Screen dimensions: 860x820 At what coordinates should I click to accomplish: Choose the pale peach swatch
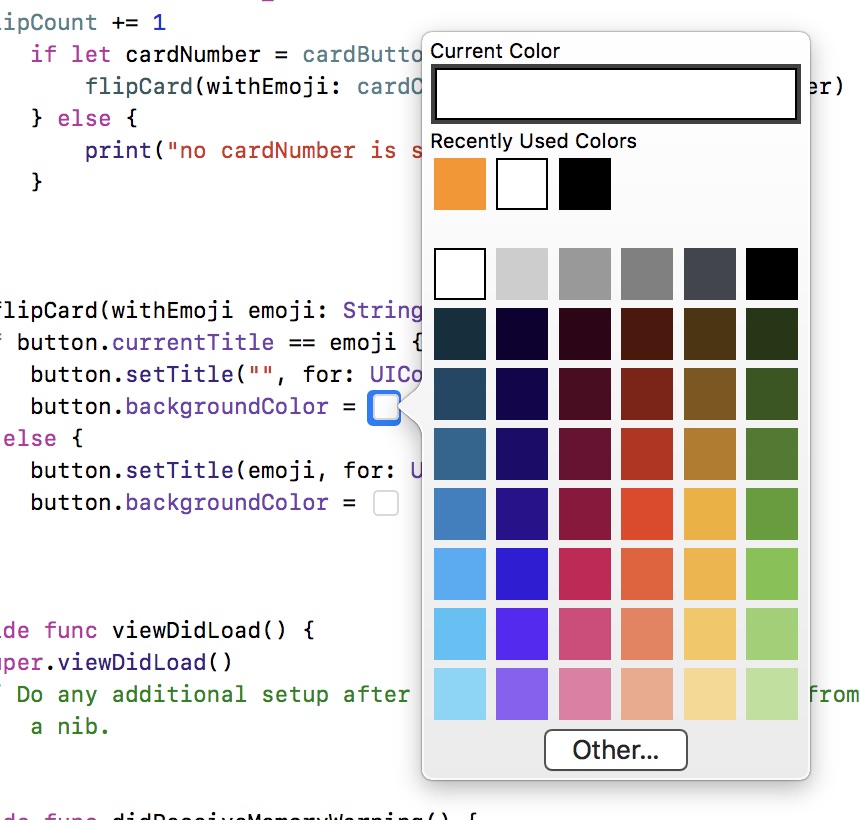pos(647,694)
